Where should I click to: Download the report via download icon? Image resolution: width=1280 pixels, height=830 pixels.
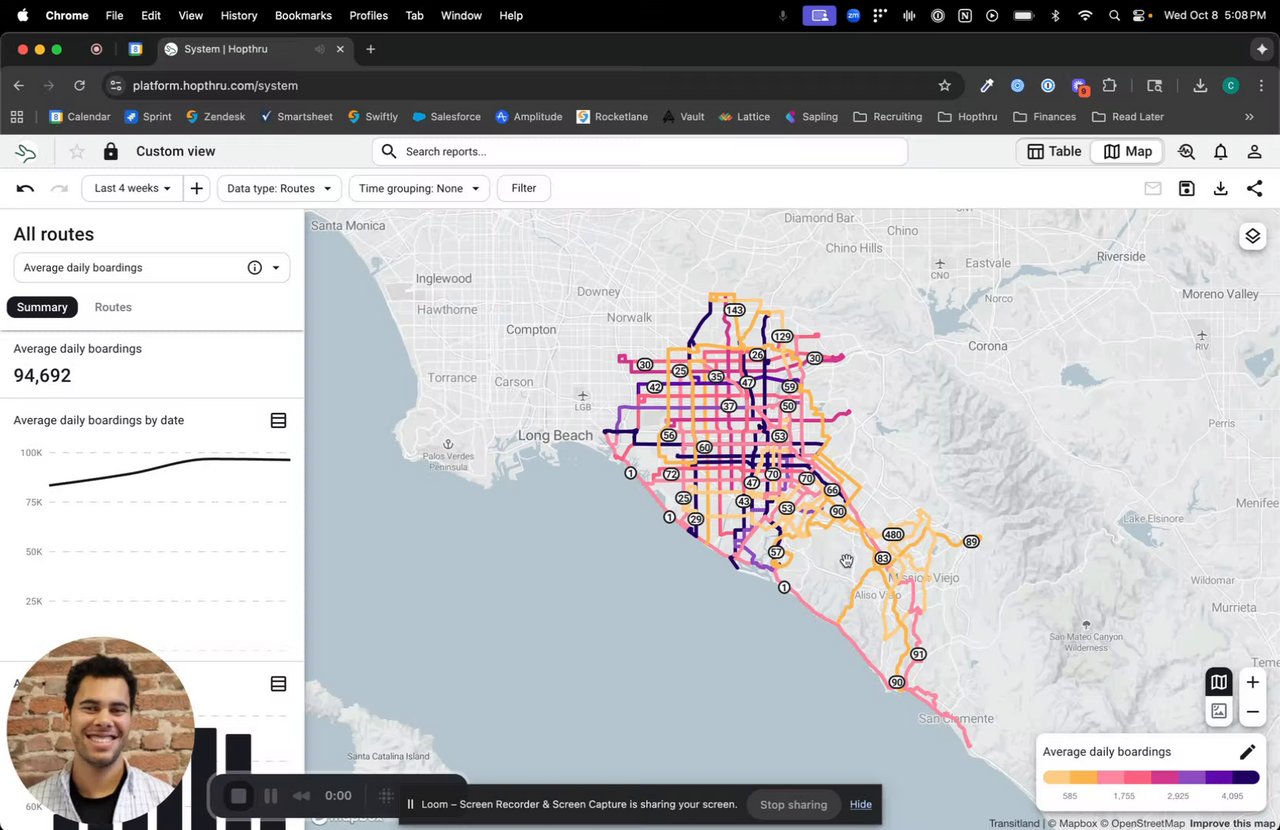[1220, 188]
